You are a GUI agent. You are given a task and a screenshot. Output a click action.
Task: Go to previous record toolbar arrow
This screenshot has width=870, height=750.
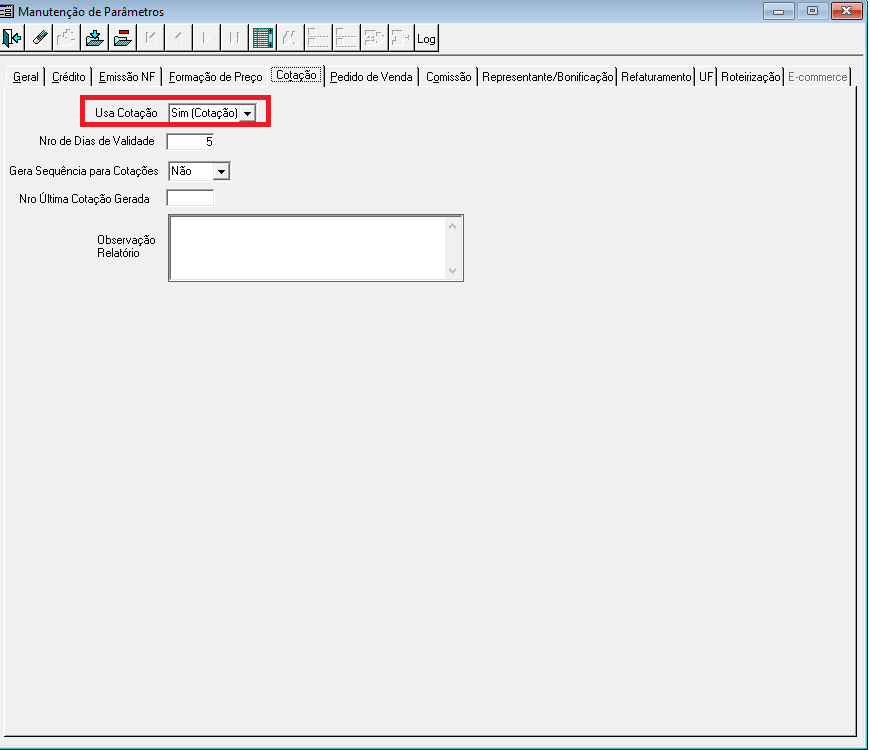pos(178,38)
